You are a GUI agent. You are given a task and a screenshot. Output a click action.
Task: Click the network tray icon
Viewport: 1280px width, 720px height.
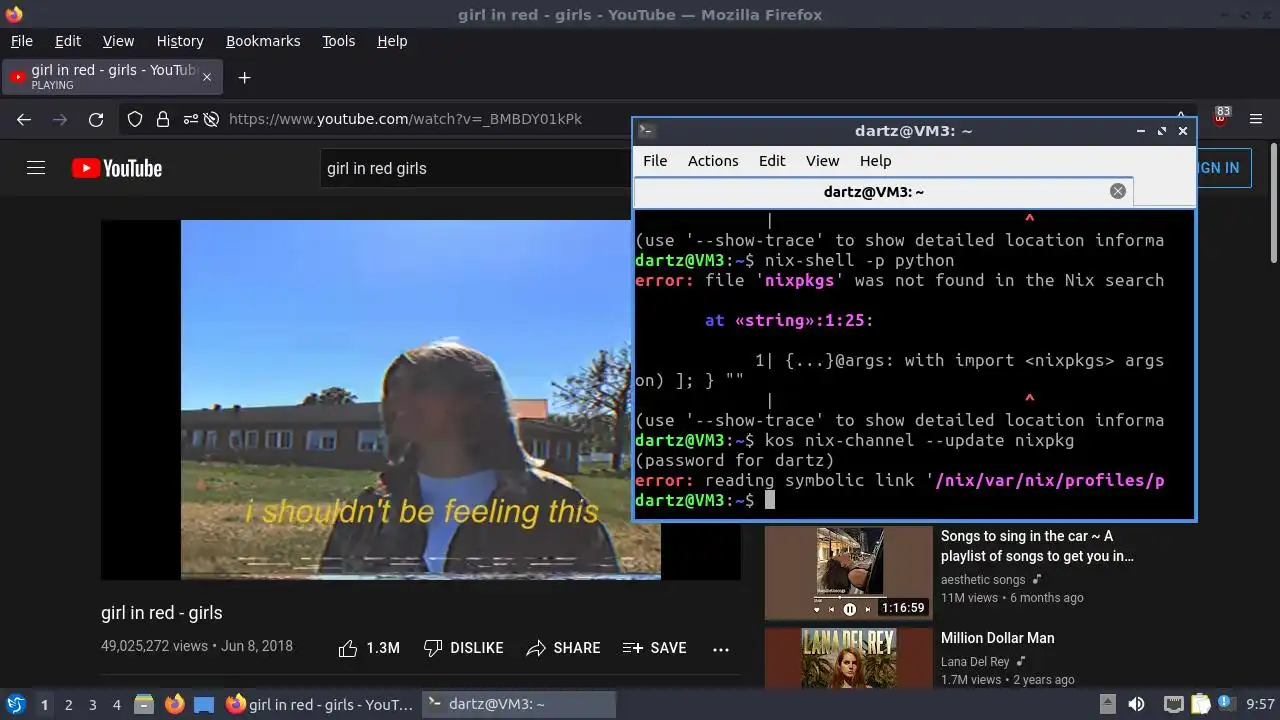click(1174, 705)
